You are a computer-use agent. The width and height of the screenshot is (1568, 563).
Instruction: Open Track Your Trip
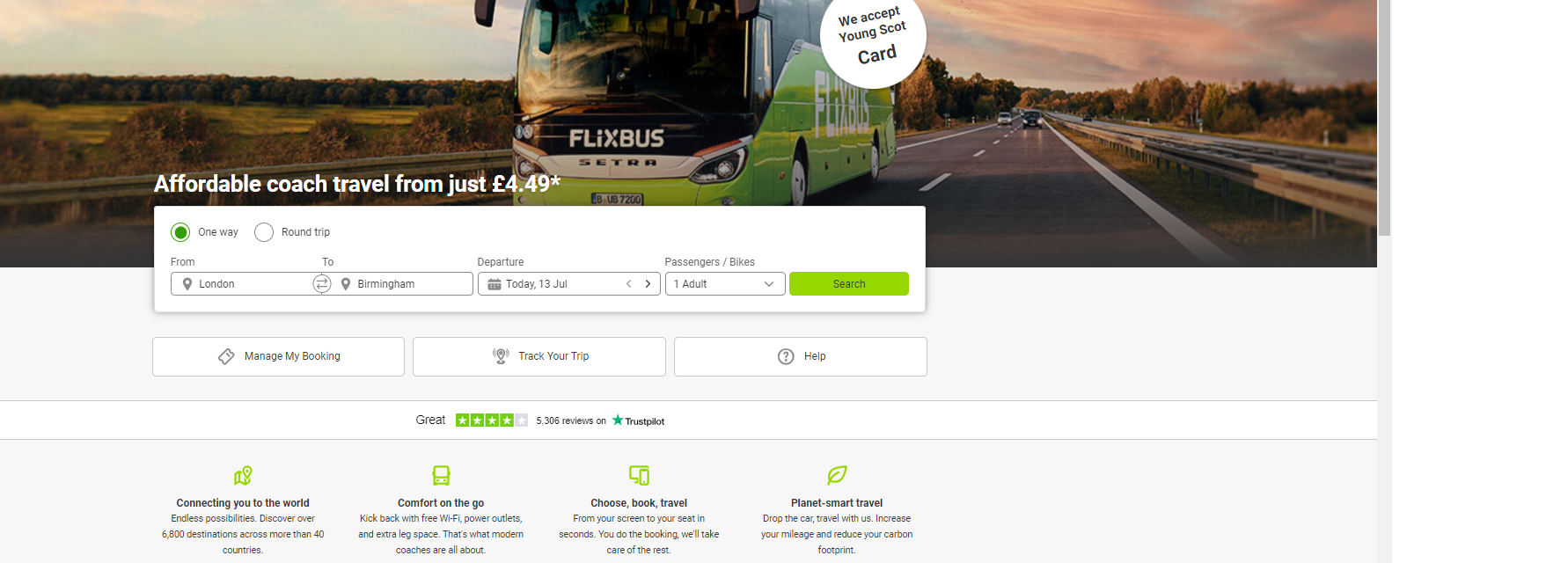coord(539,356)
